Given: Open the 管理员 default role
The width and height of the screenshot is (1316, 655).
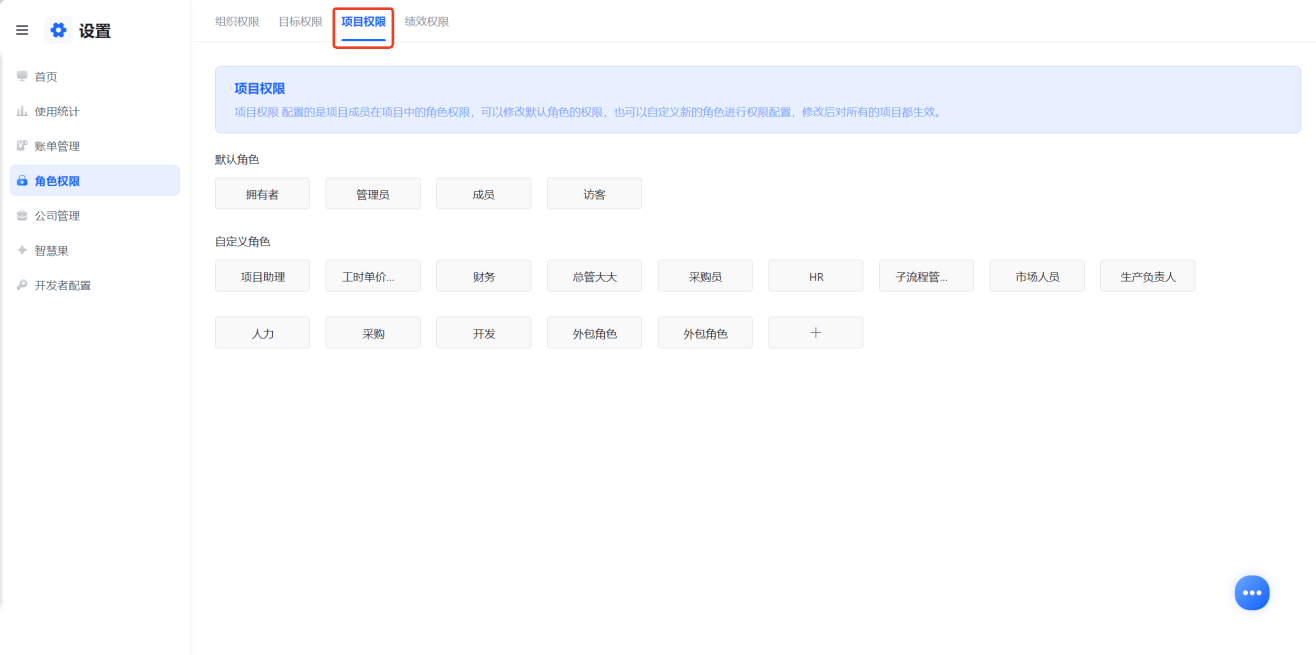Looking at the screenshot, I should [373, 194].
